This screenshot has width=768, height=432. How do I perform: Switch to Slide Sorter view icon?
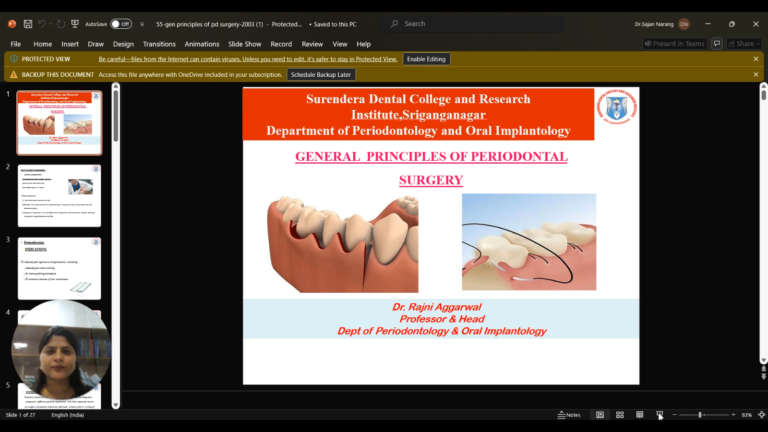coord(620,415)
